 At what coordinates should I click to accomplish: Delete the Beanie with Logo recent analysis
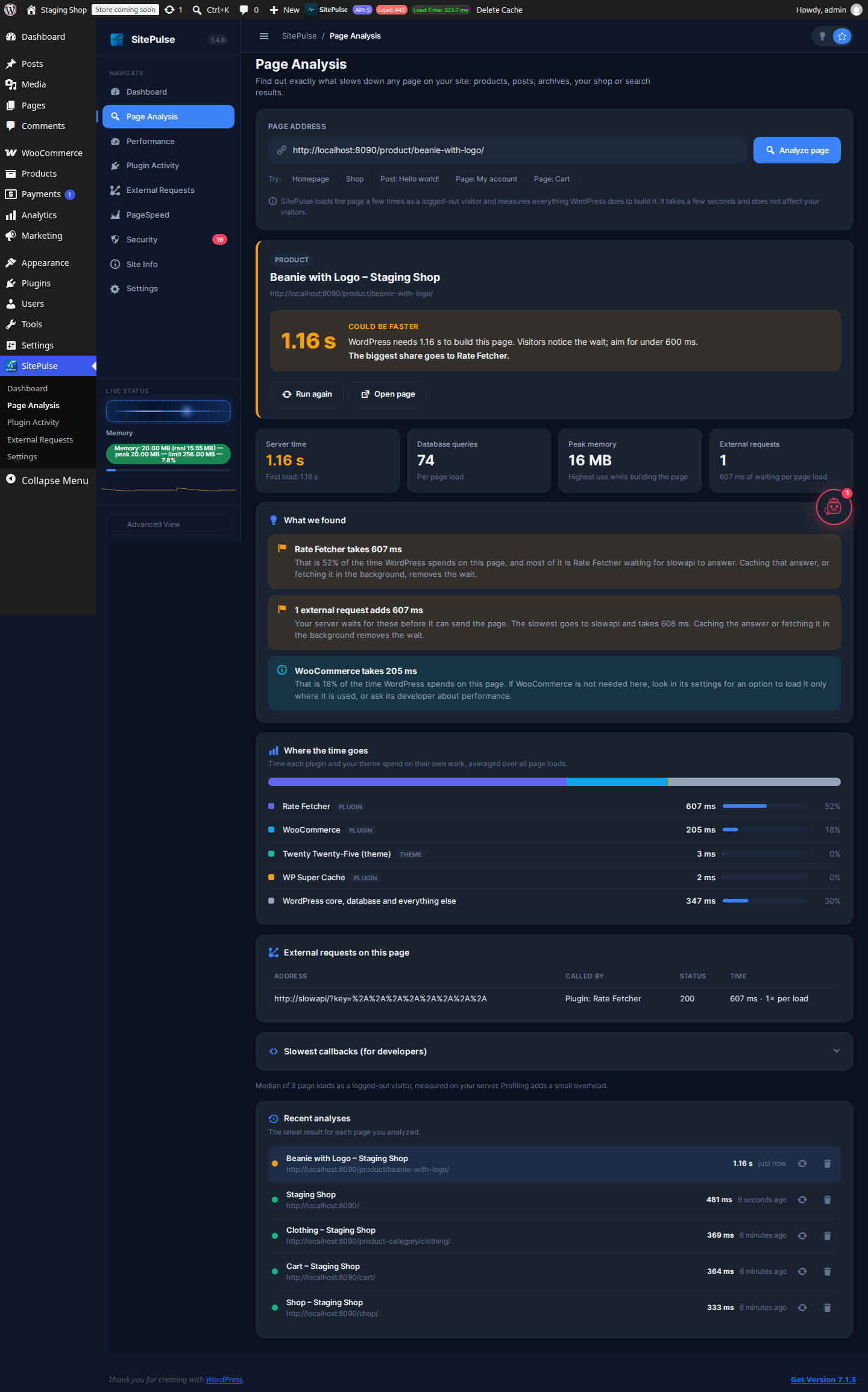pos(827,1164)
